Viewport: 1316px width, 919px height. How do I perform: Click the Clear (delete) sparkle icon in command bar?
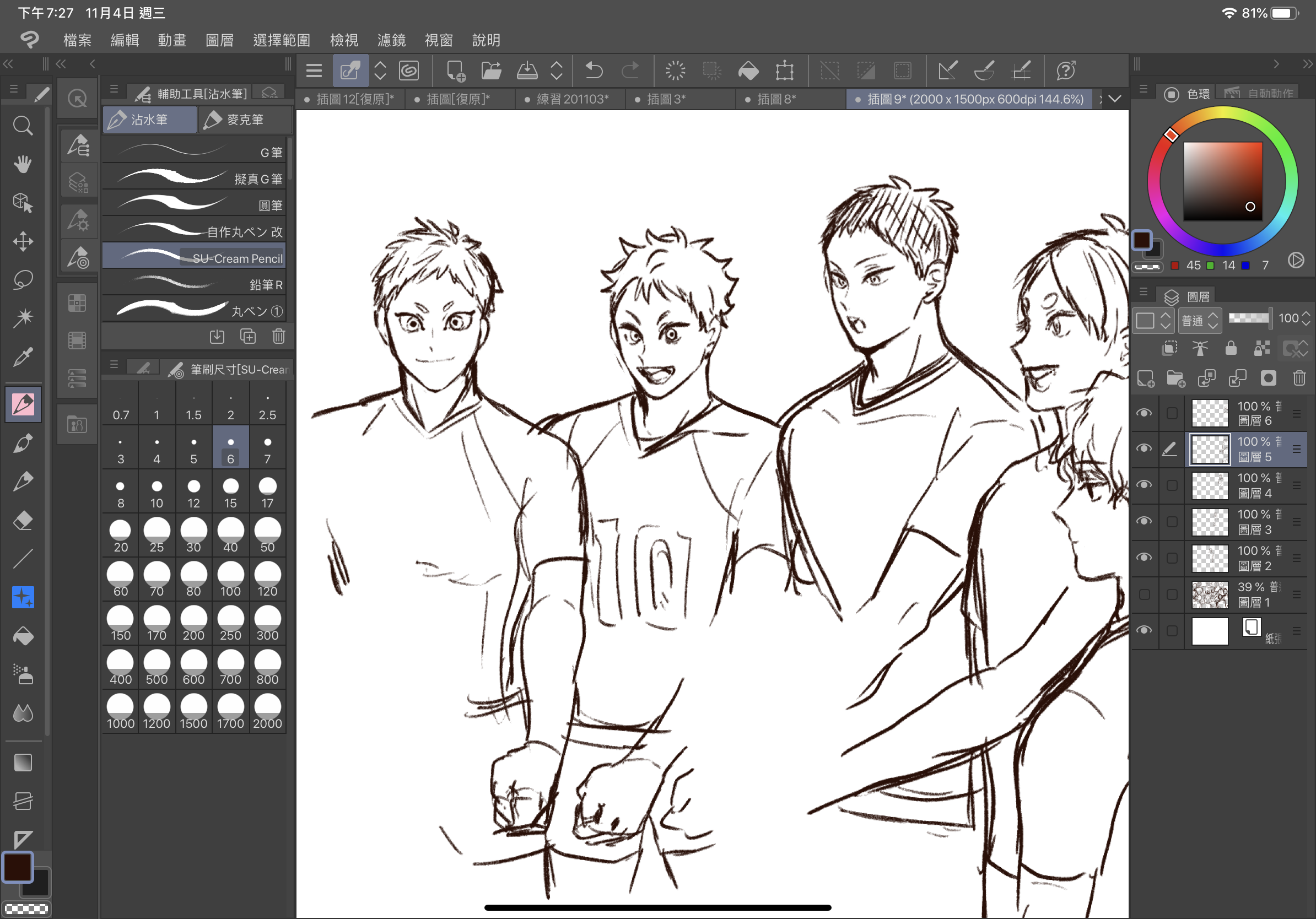pos(675,71)
